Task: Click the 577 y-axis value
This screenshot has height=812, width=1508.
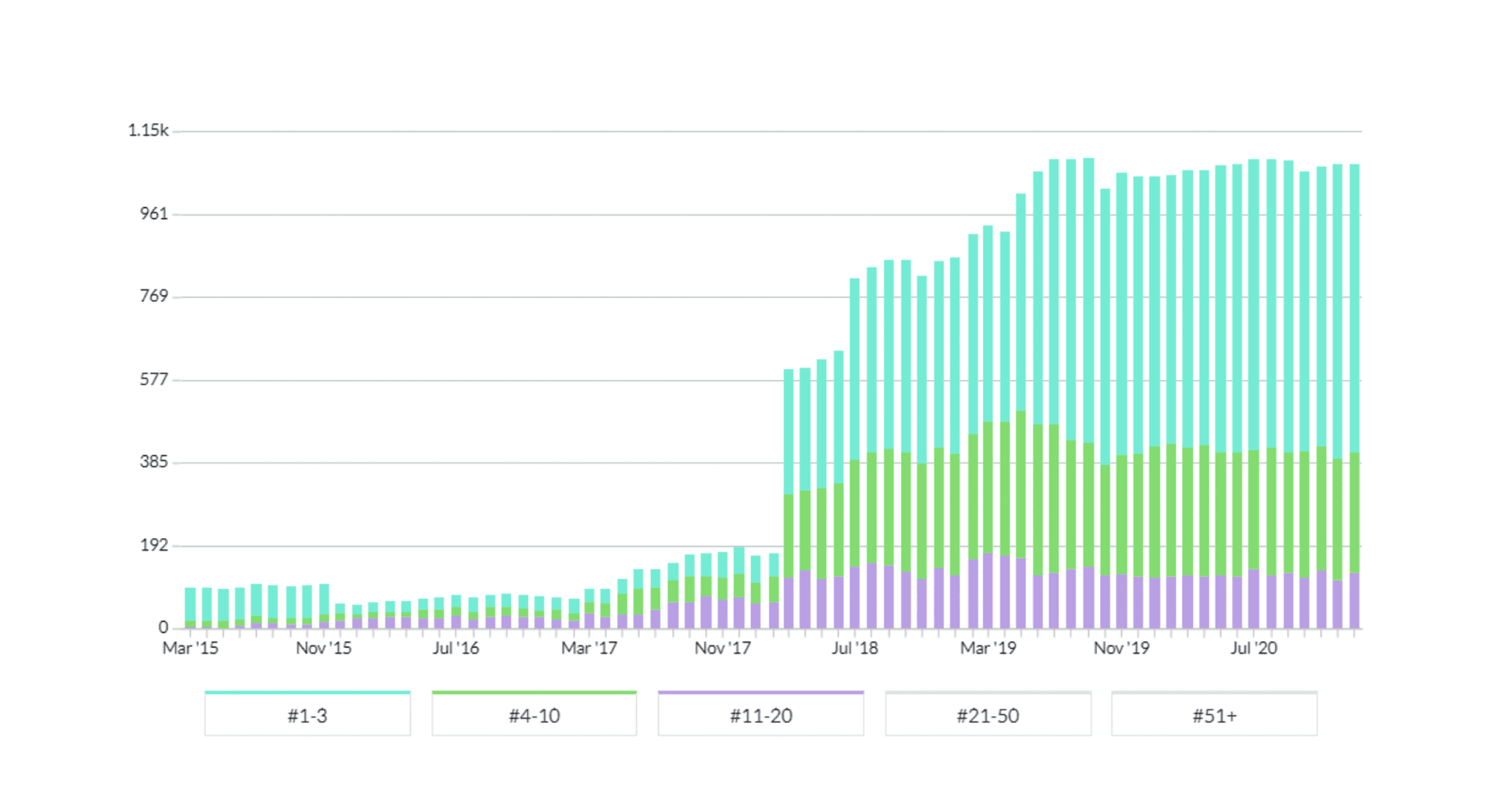Action: (x=154, y=380)
